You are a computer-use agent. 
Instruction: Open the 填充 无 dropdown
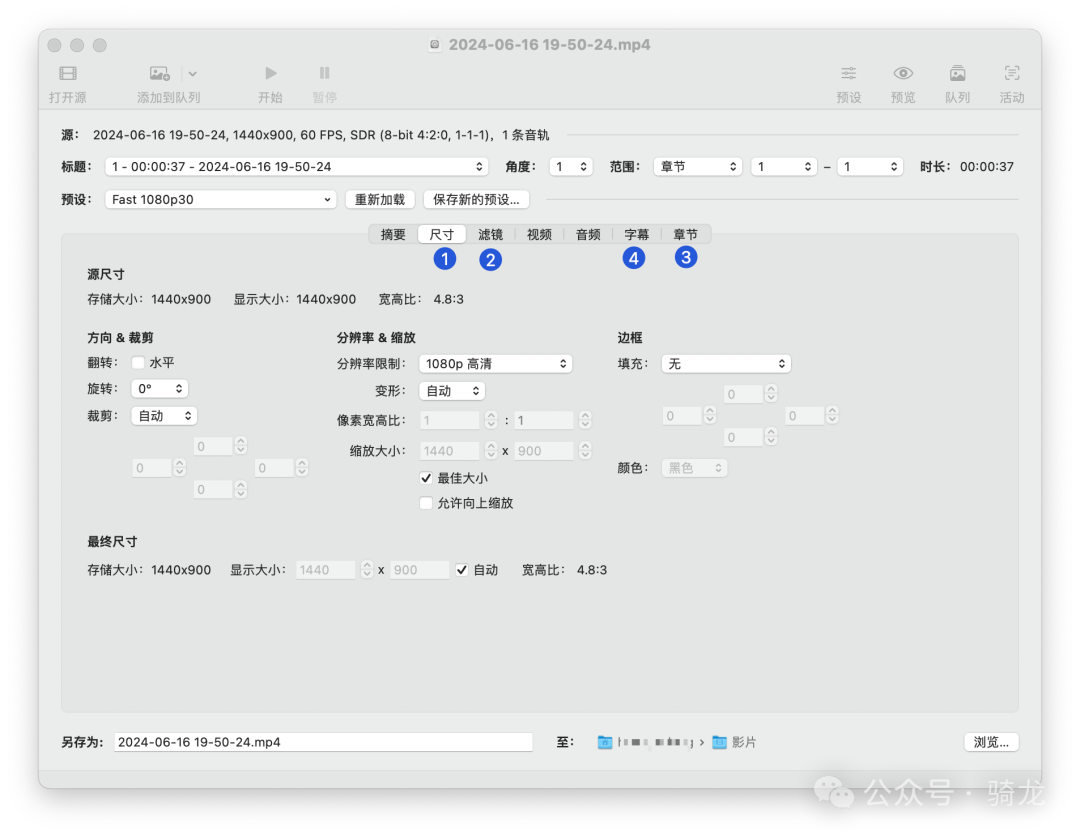tap(726, 364)
